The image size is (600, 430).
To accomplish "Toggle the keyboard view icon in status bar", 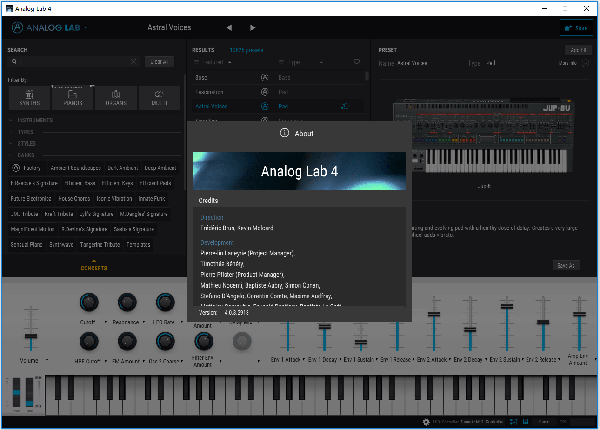I will 525,422.
